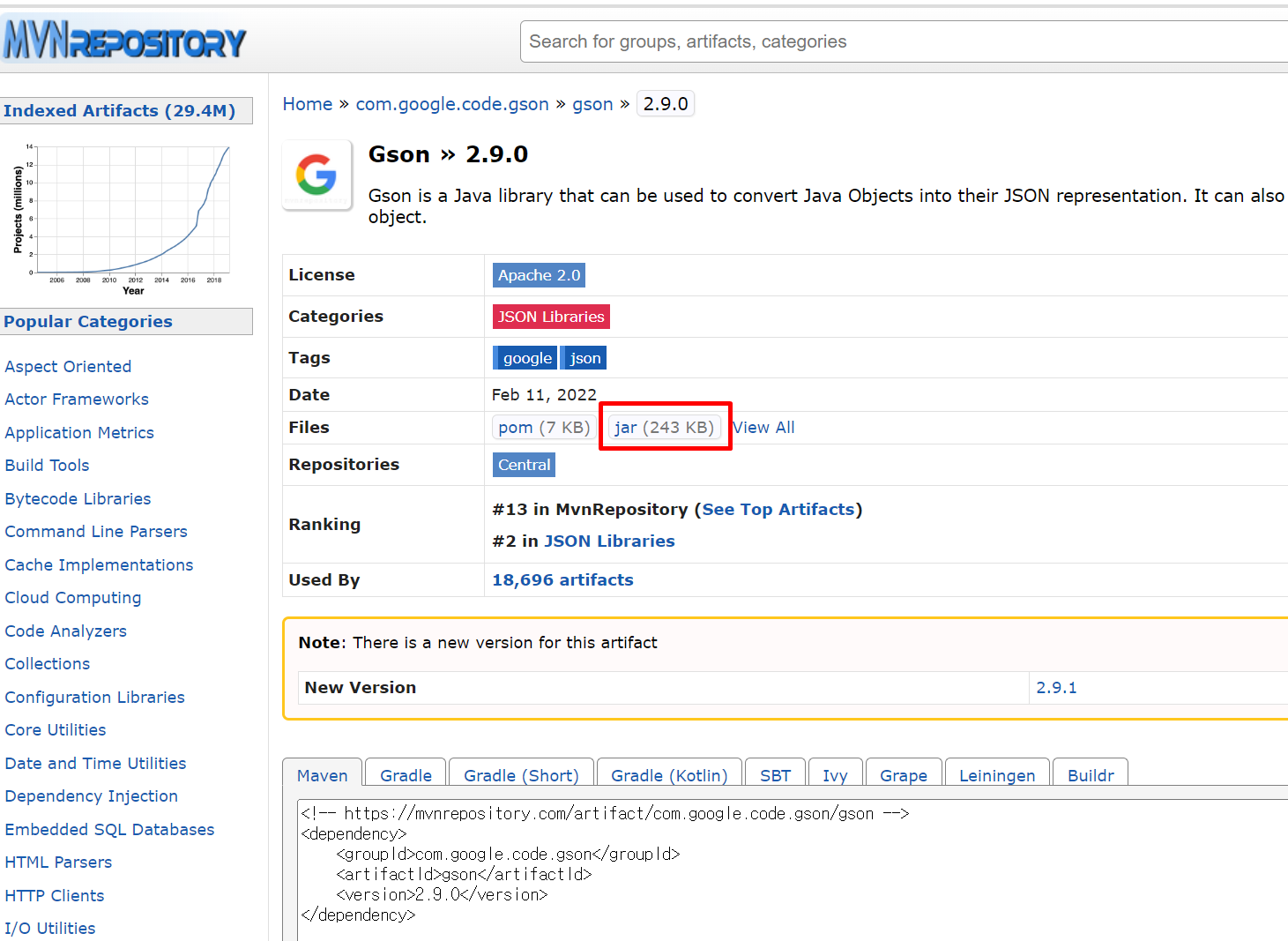Open Dependency Injection category
The width and height of the screenshot is (1288, 941).
[x=92, y=796]
